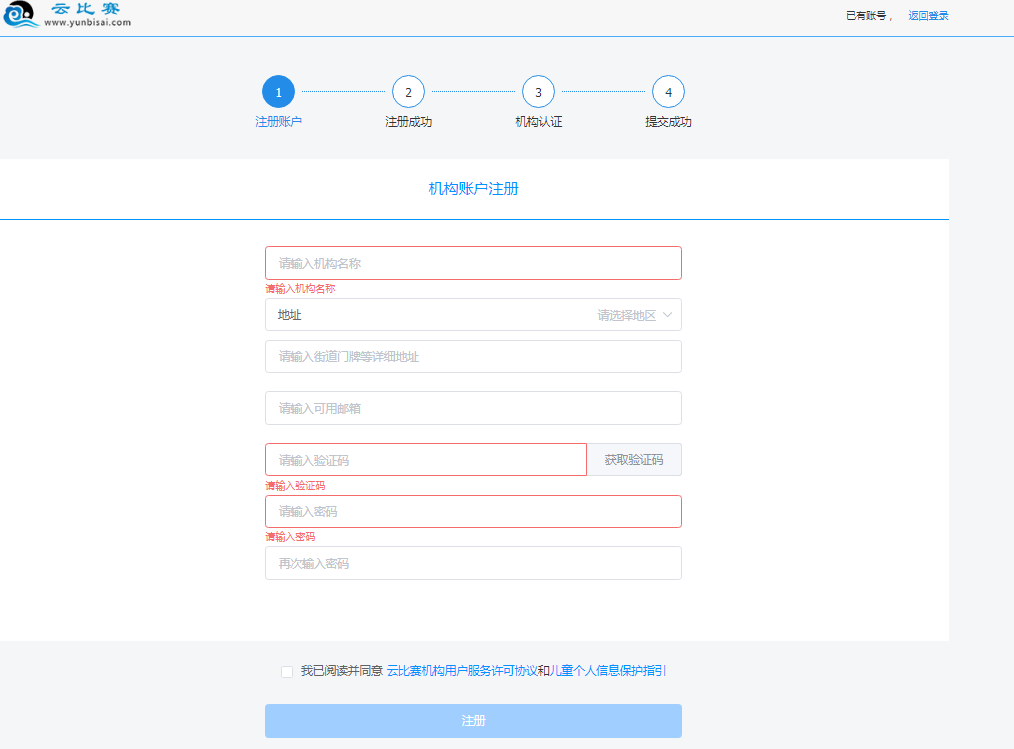Click the 注册 submit button
The height and width of the screenshot is (749, 1014).
(473, 721)
